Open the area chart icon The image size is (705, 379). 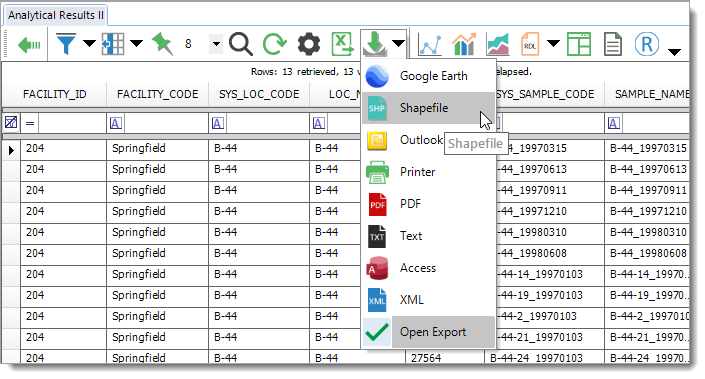click(497, 45)
